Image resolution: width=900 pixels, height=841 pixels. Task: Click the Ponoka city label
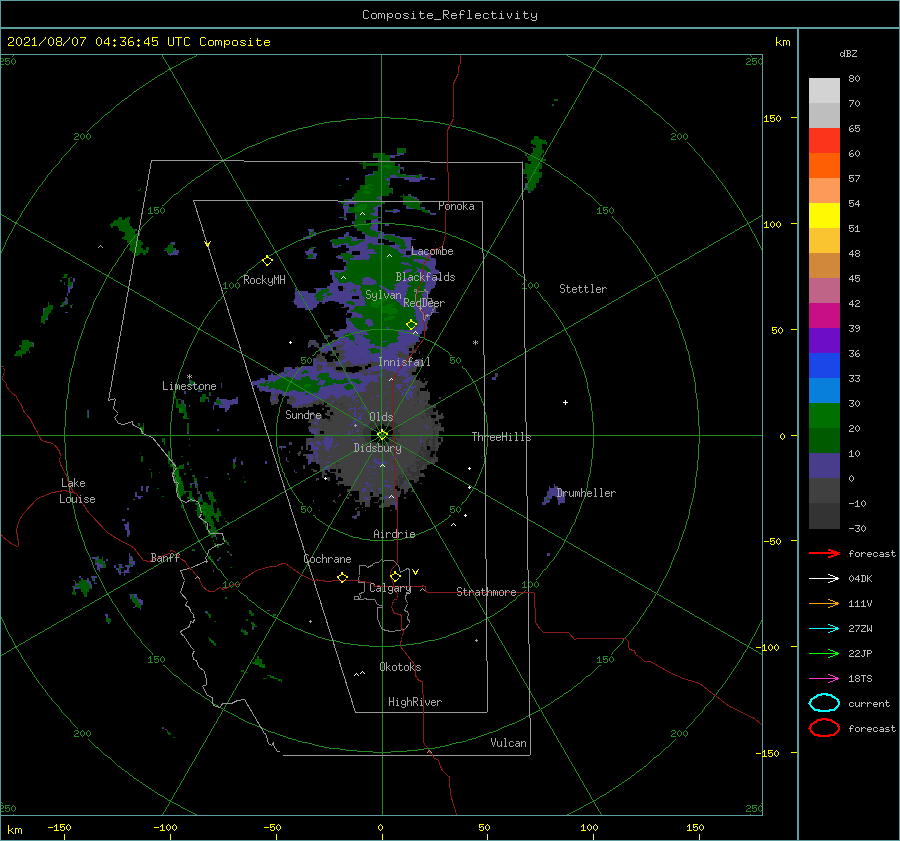point(456,206)
